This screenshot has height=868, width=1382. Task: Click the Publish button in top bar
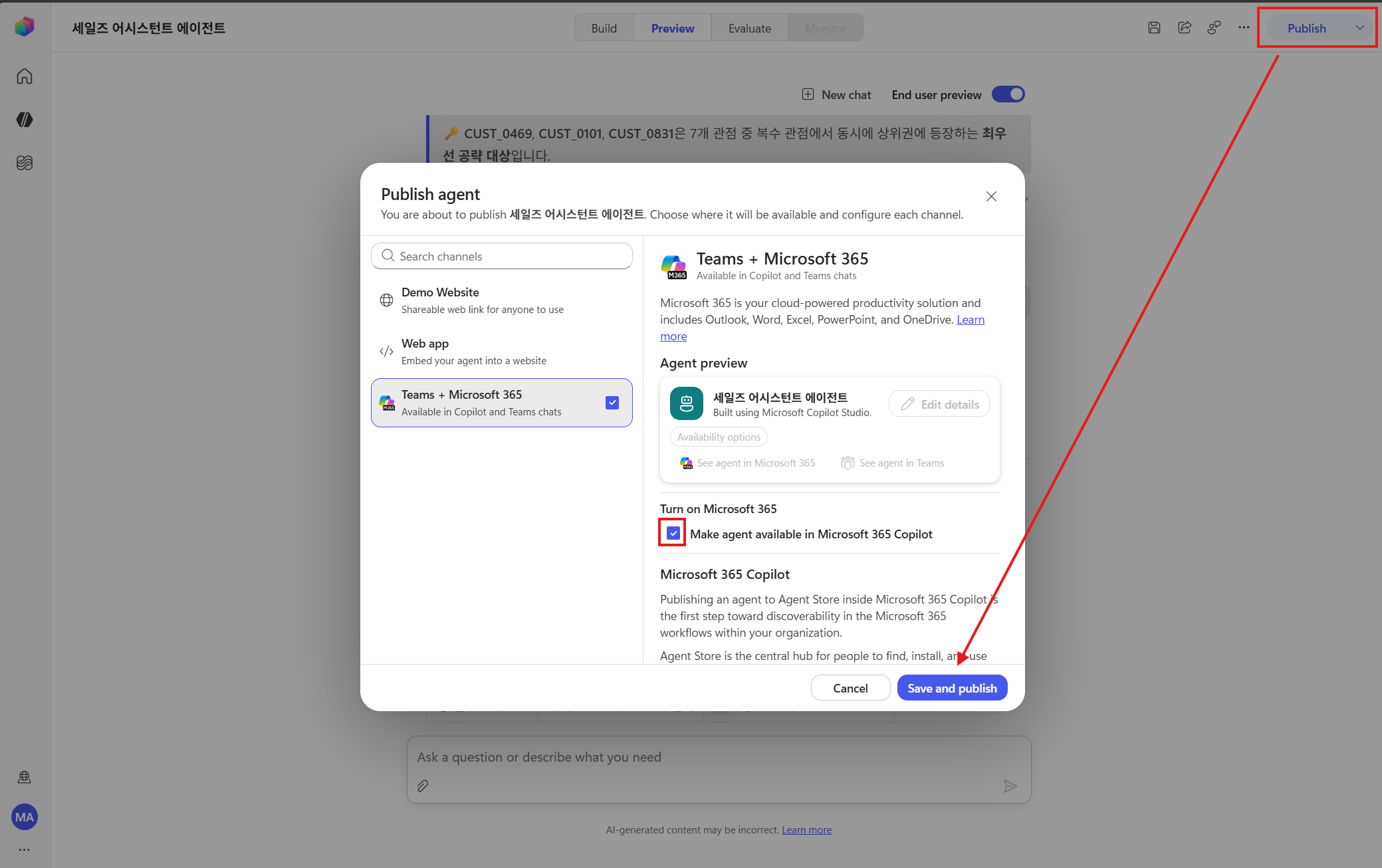point(1307,28)
